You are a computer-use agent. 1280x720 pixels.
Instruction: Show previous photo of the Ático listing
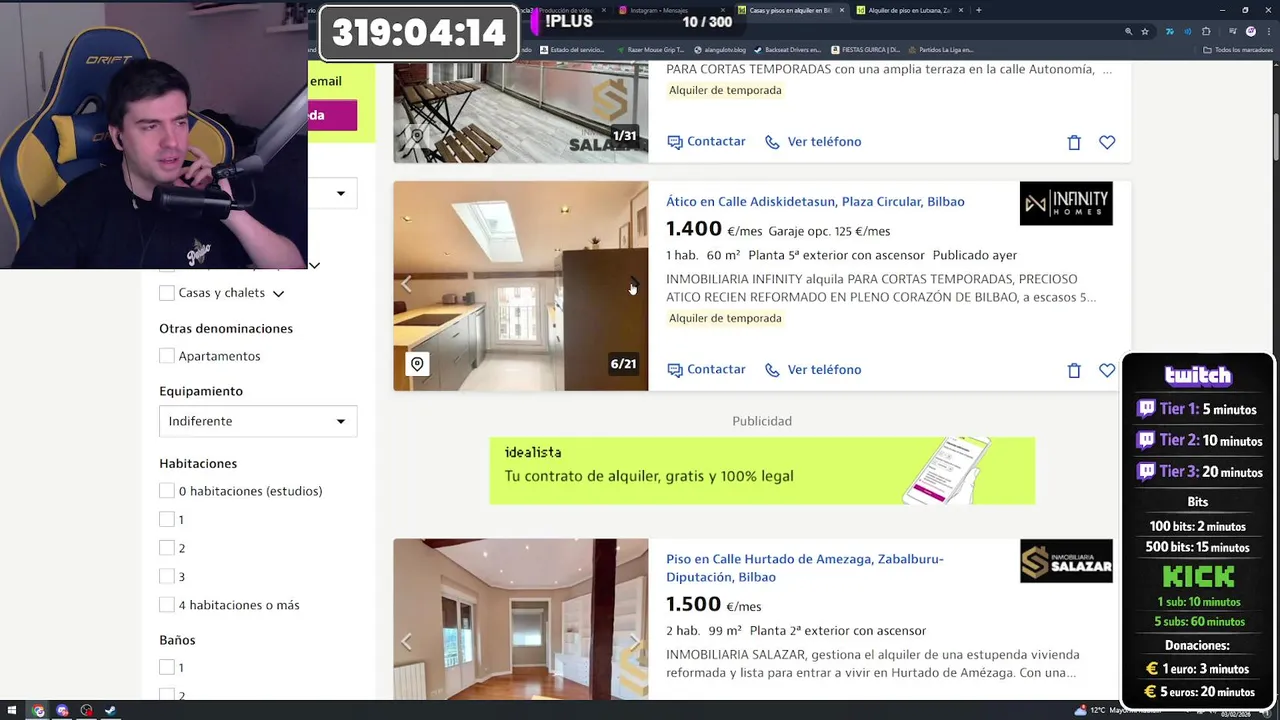tap(406, 285)
